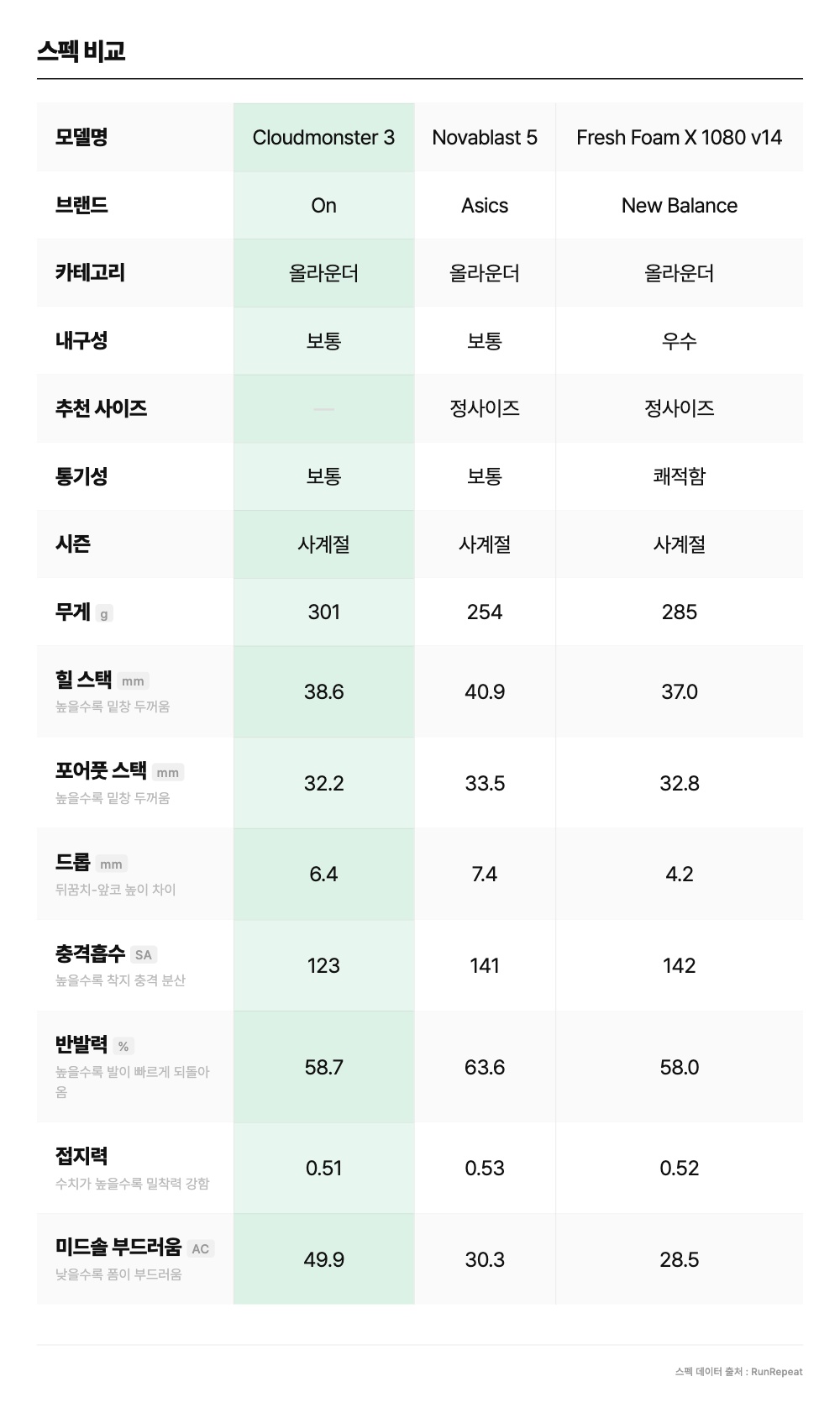Click the 'SA' badge next to 충격흡수
The width and height of the screenshot is (840, 1408).
(x=144, y=955)
